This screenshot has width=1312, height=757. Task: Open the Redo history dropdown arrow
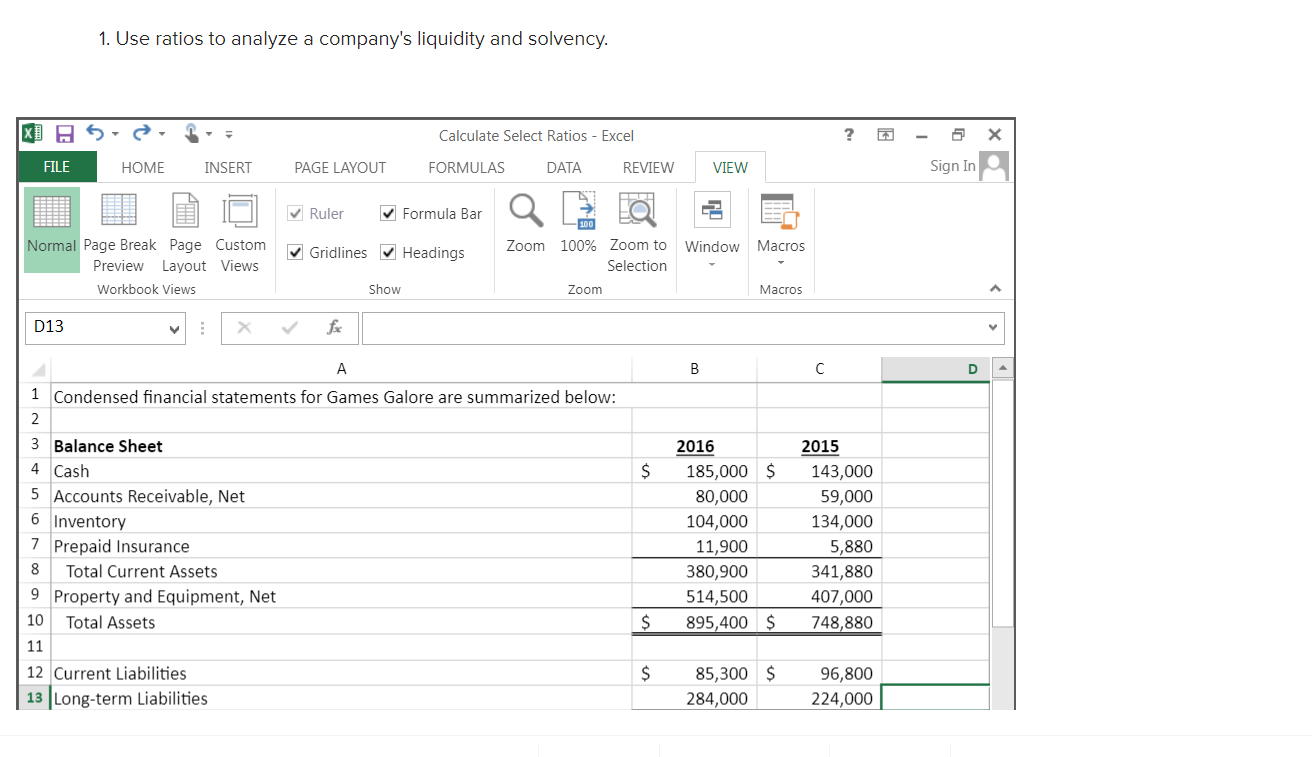click(x=160, y=136)
